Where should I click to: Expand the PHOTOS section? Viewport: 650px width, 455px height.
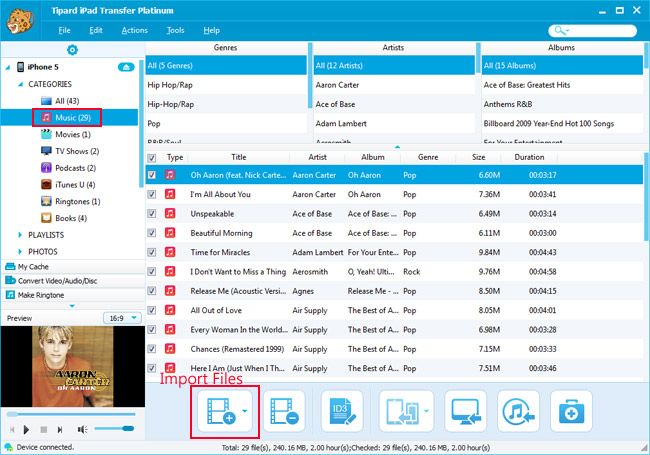(x=20, y=252)
